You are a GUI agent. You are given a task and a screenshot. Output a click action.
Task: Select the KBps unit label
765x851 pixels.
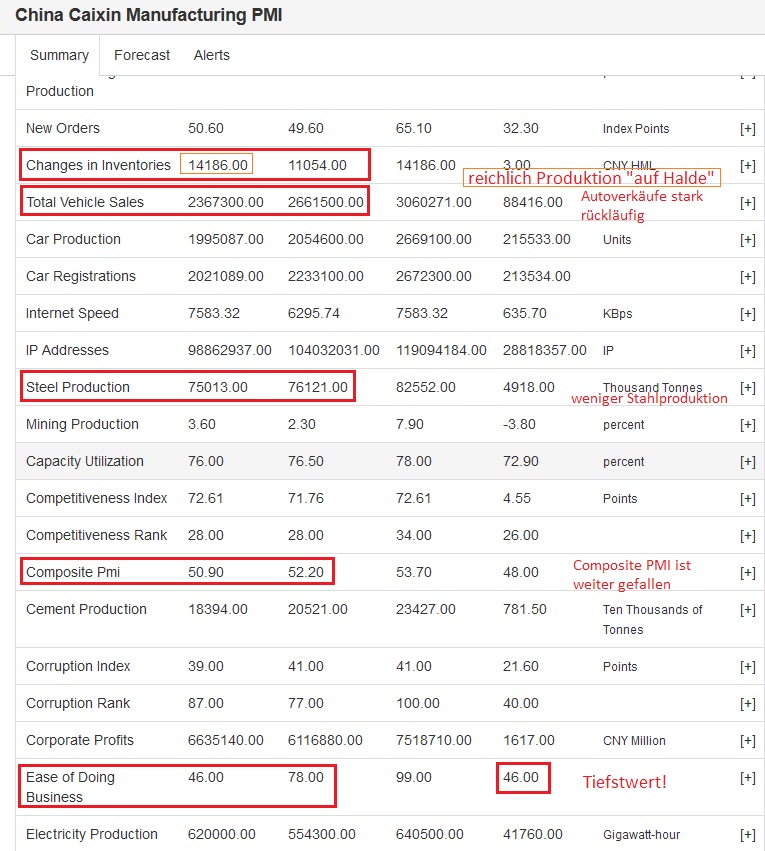(617, 314)
